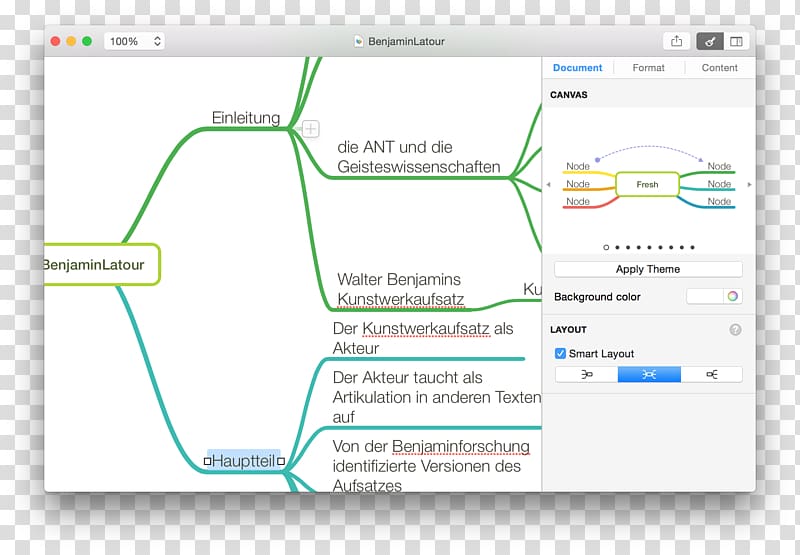Click the plus button beside Einleitung

pos(311,129)
